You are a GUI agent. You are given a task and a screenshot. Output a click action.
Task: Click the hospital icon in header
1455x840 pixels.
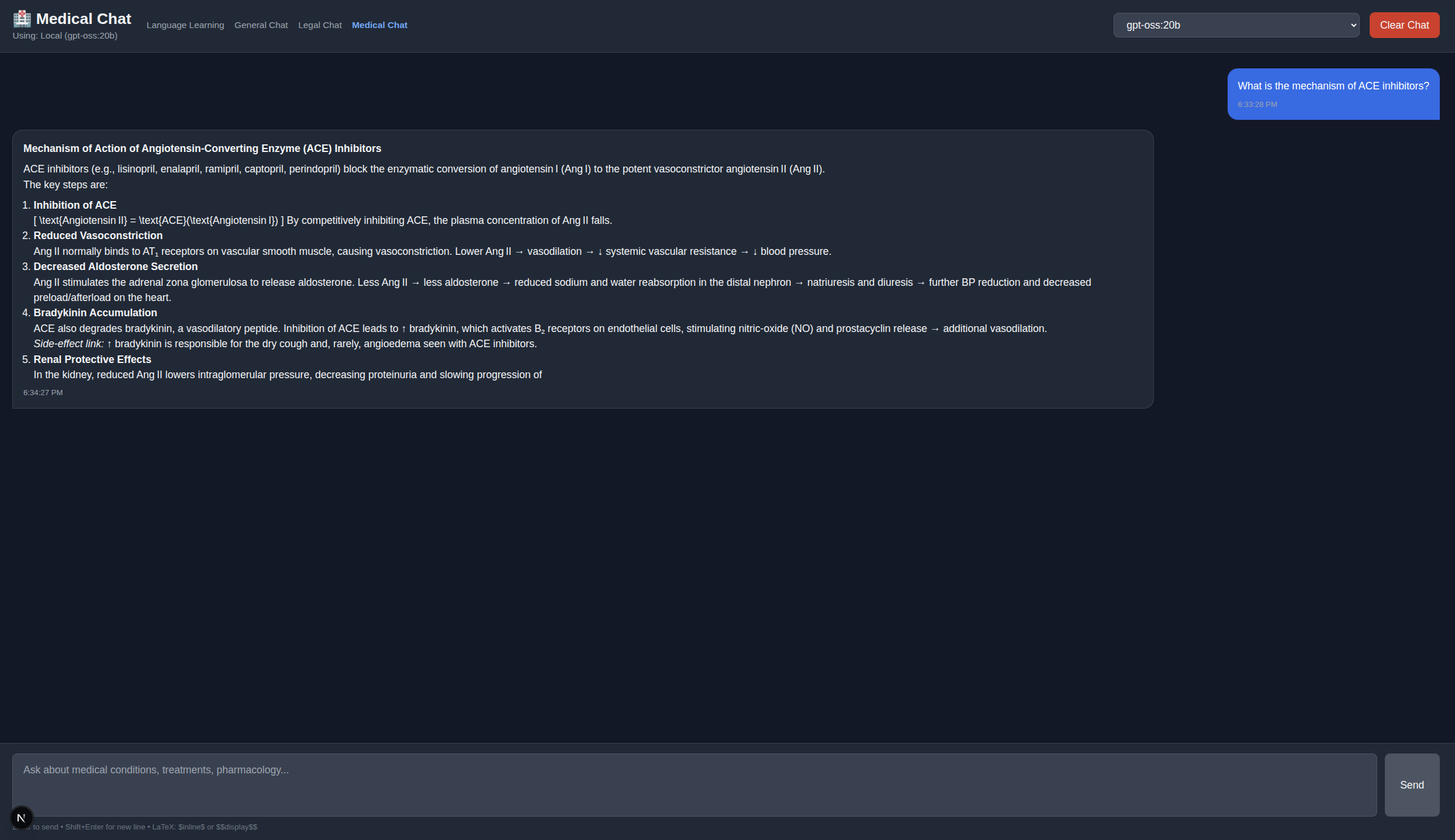point(22,19)
